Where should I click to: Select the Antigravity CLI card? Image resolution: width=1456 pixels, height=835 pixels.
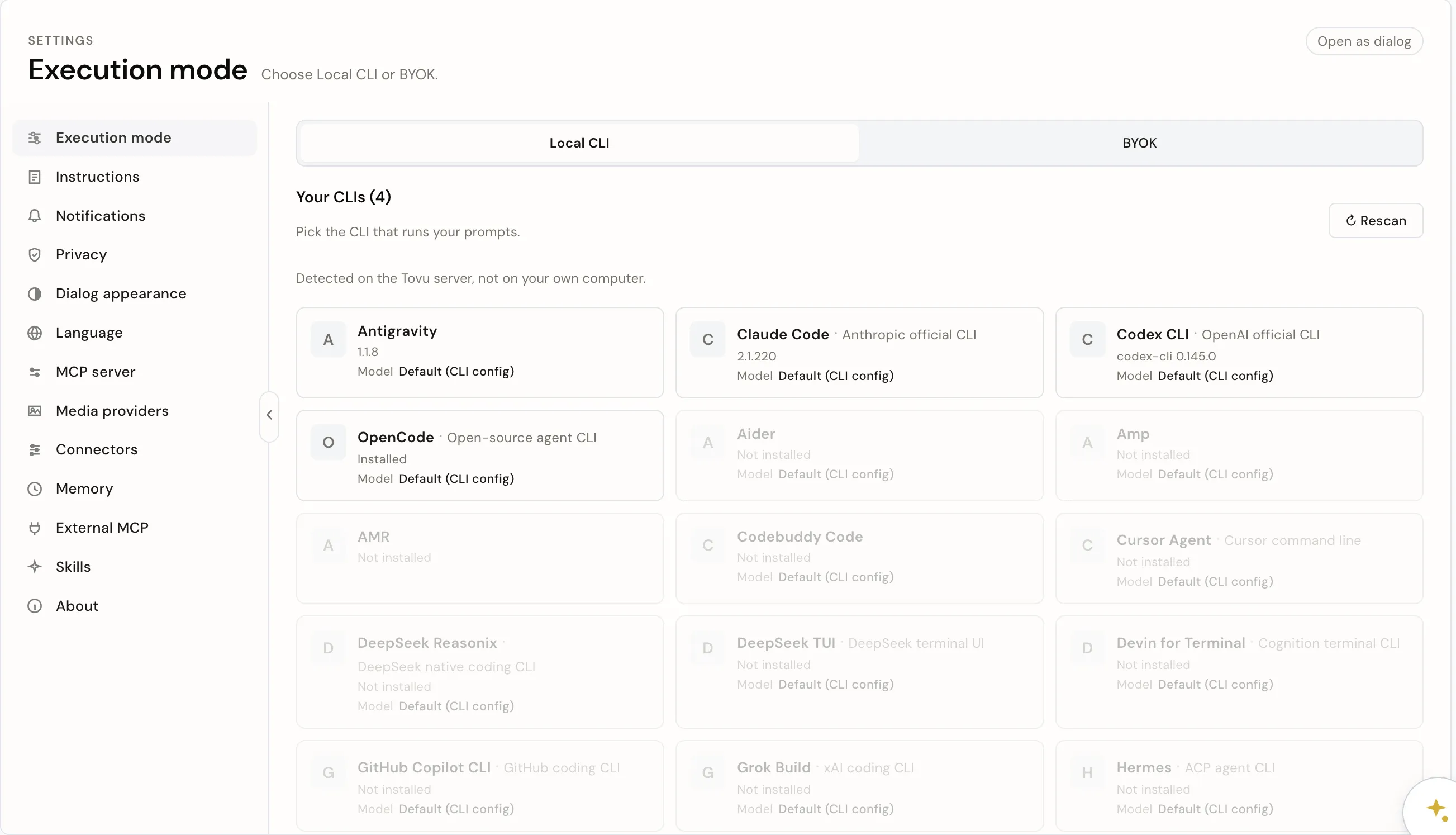click(480, 353)
